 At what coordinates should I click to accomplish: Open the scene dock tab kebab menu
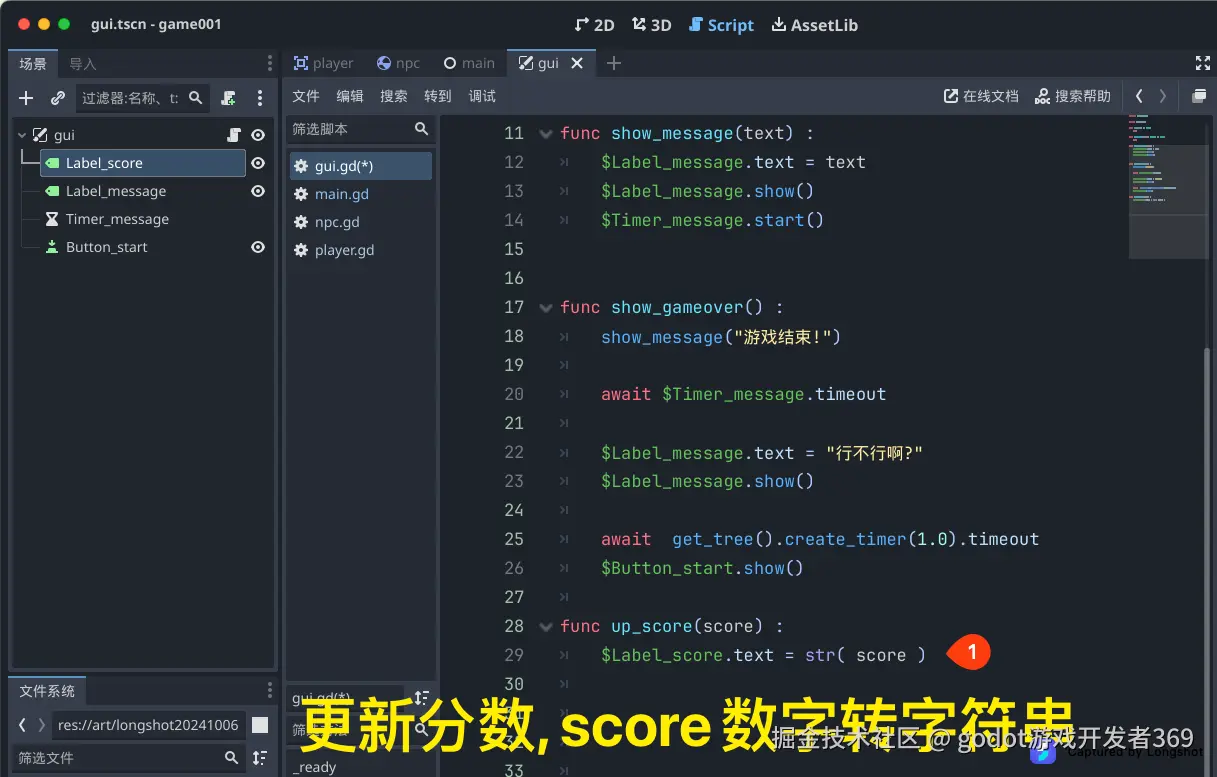click(269, 63)
